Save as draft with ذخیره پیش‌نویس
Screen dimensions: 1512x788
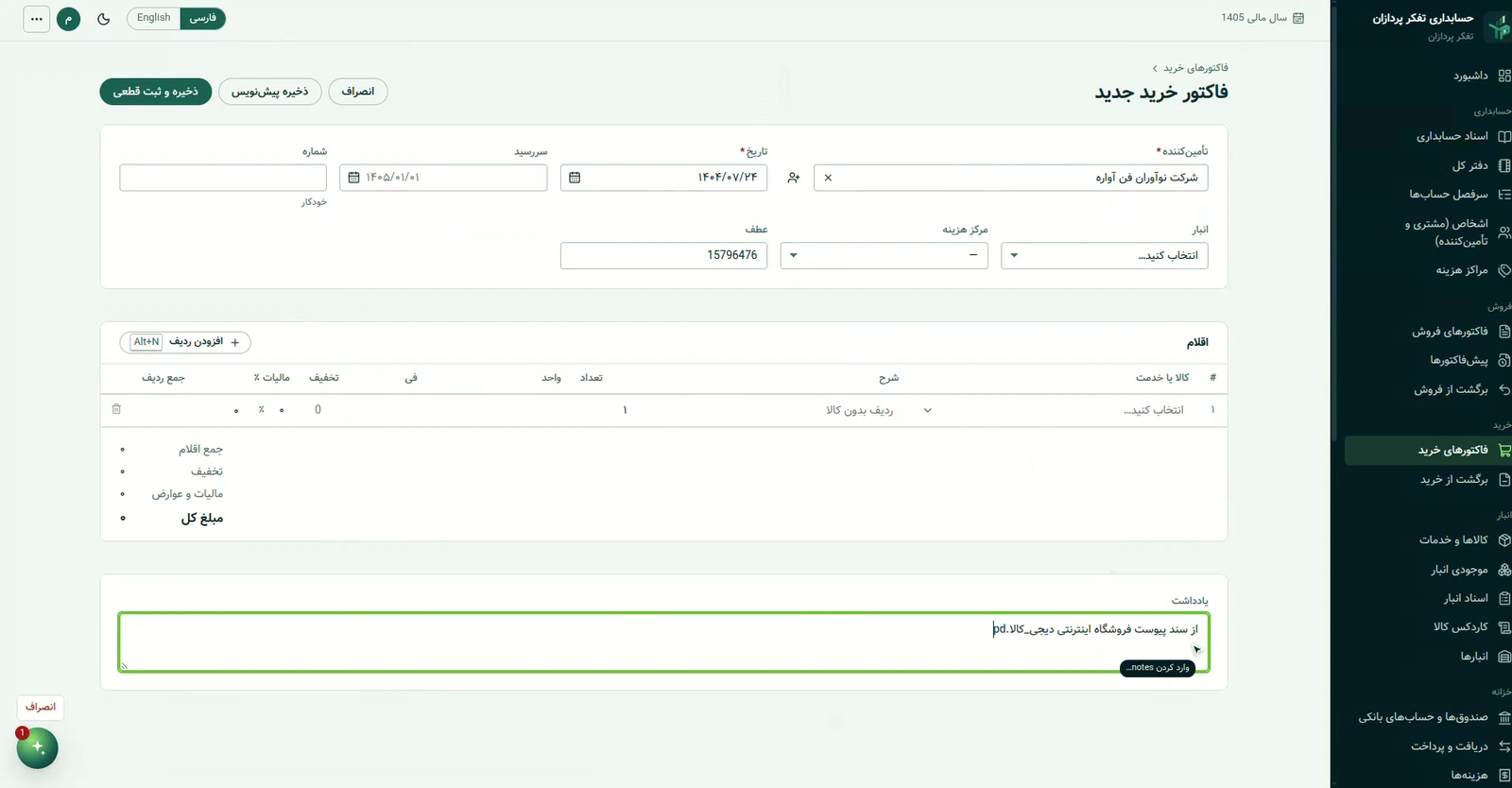(x=270, y=92)
